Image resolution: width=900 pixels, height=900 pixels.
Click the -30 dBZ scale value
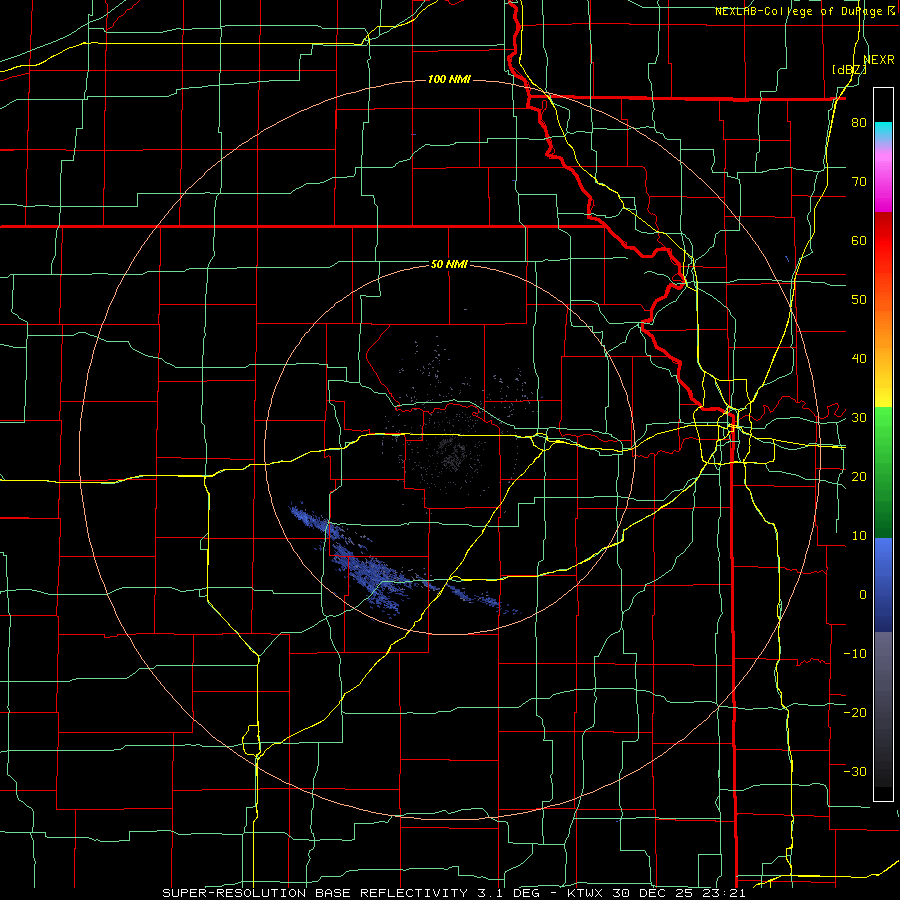coord(855,771)
